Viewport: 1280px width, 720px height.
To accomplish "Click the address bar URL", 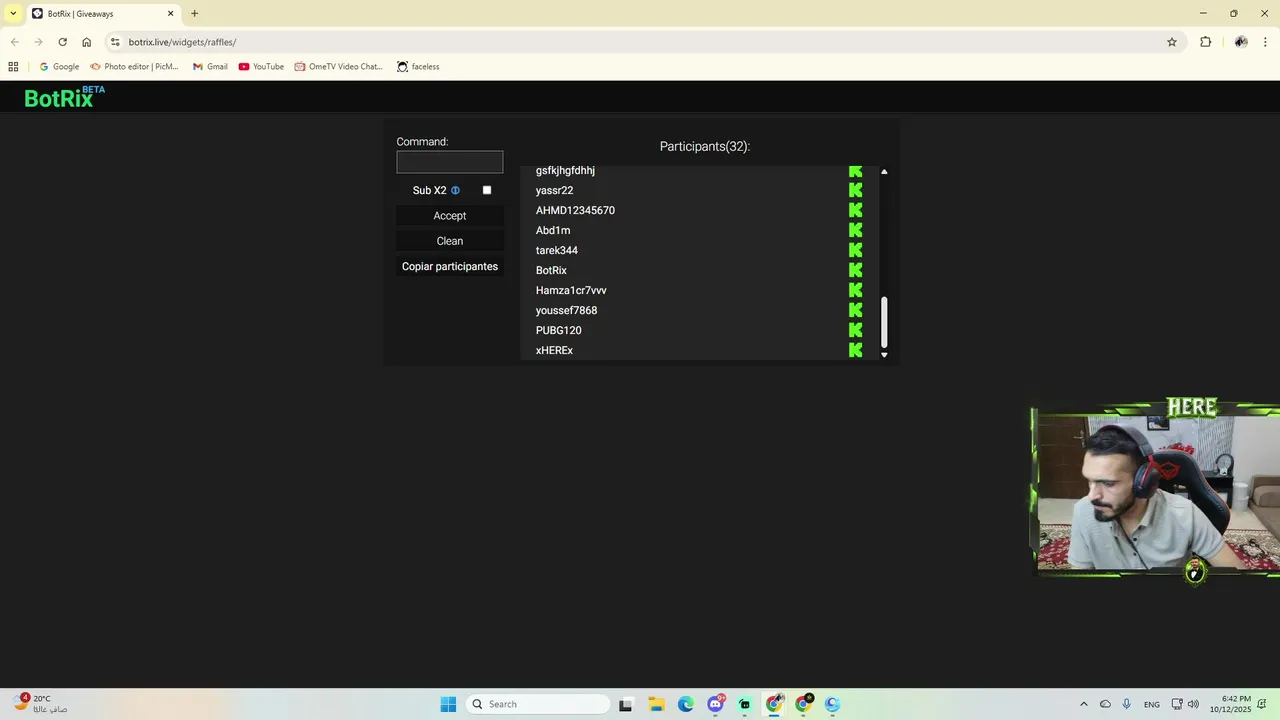I will click(182, 42).
